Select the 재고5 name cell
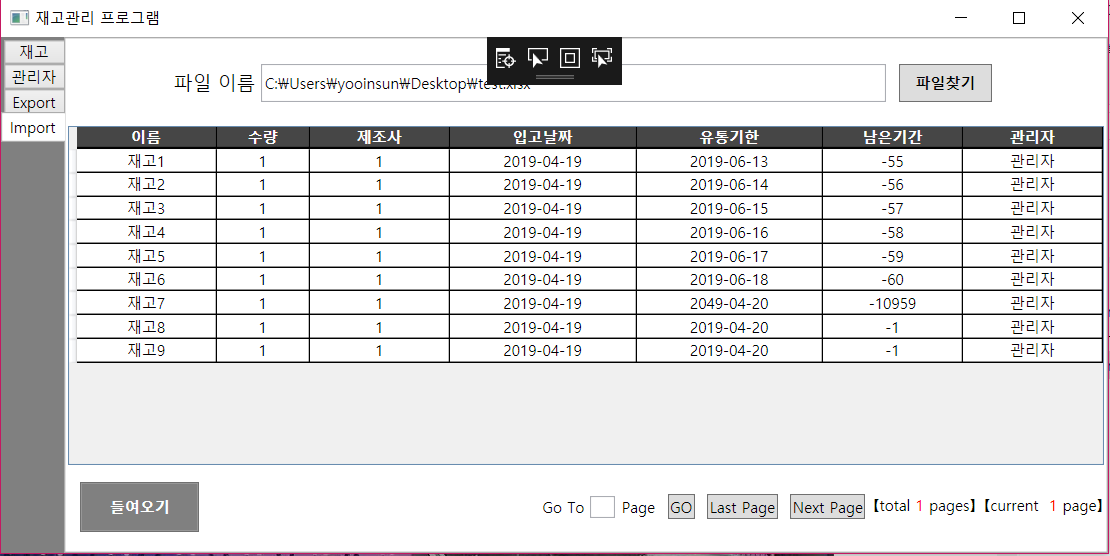This screenshot has height=556, width=1110. [147, 256]
